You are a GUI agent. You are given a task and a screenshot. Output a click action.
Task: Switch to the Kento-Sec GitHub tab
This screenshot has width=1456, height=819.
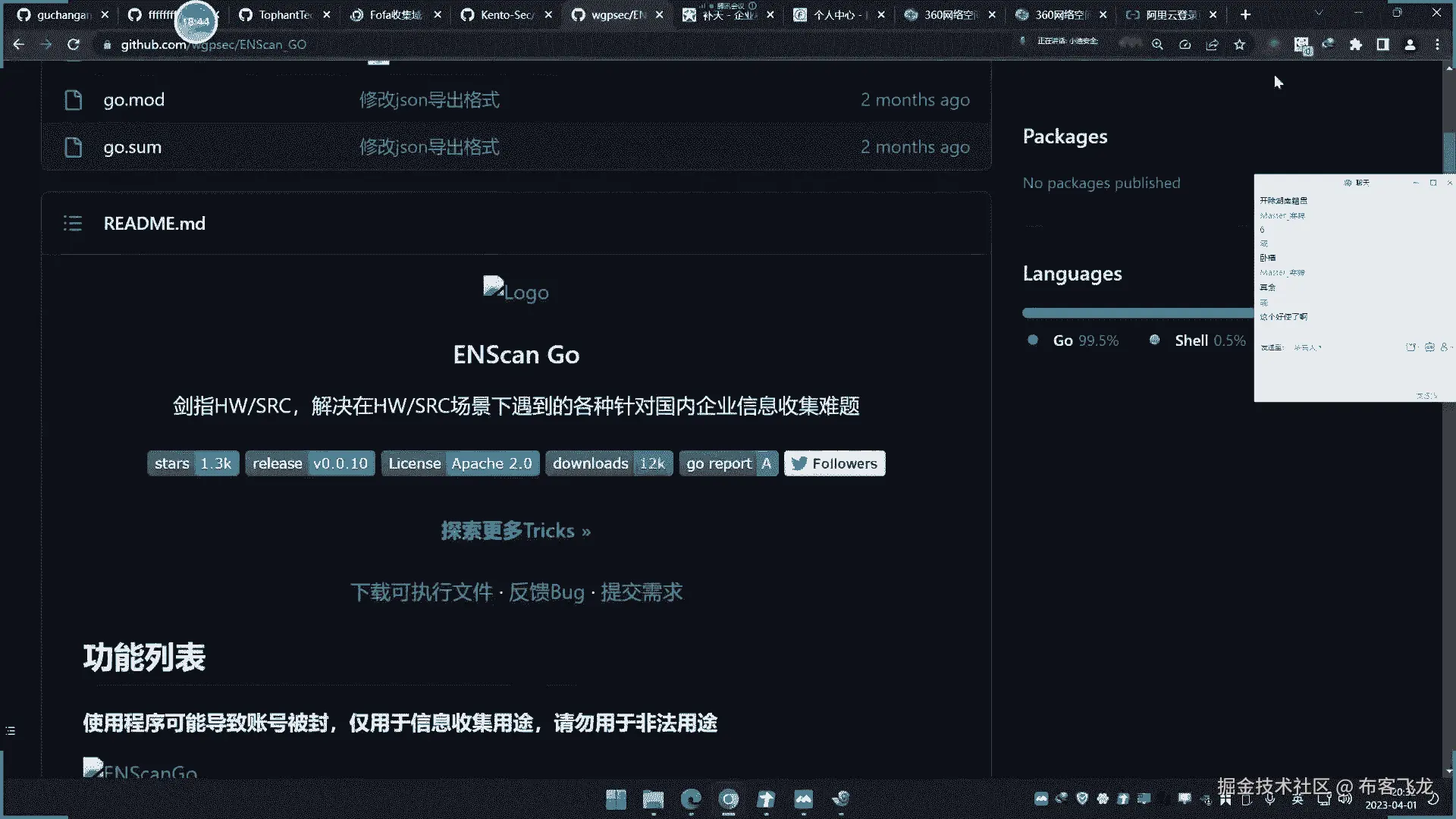(x=507, y=14)
